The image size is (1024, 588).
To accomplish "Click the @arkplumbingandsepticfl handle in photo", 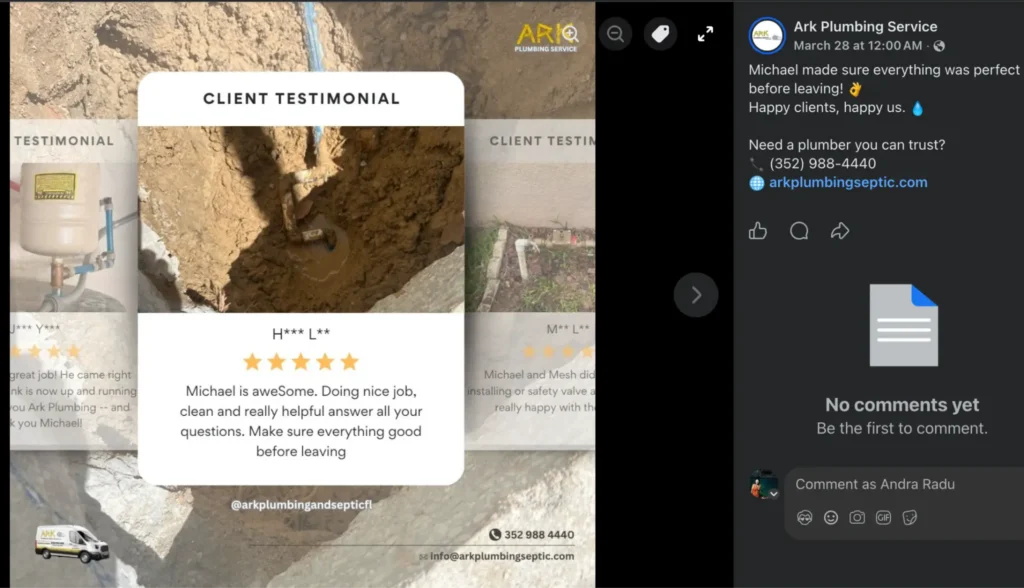I will 301,505.
